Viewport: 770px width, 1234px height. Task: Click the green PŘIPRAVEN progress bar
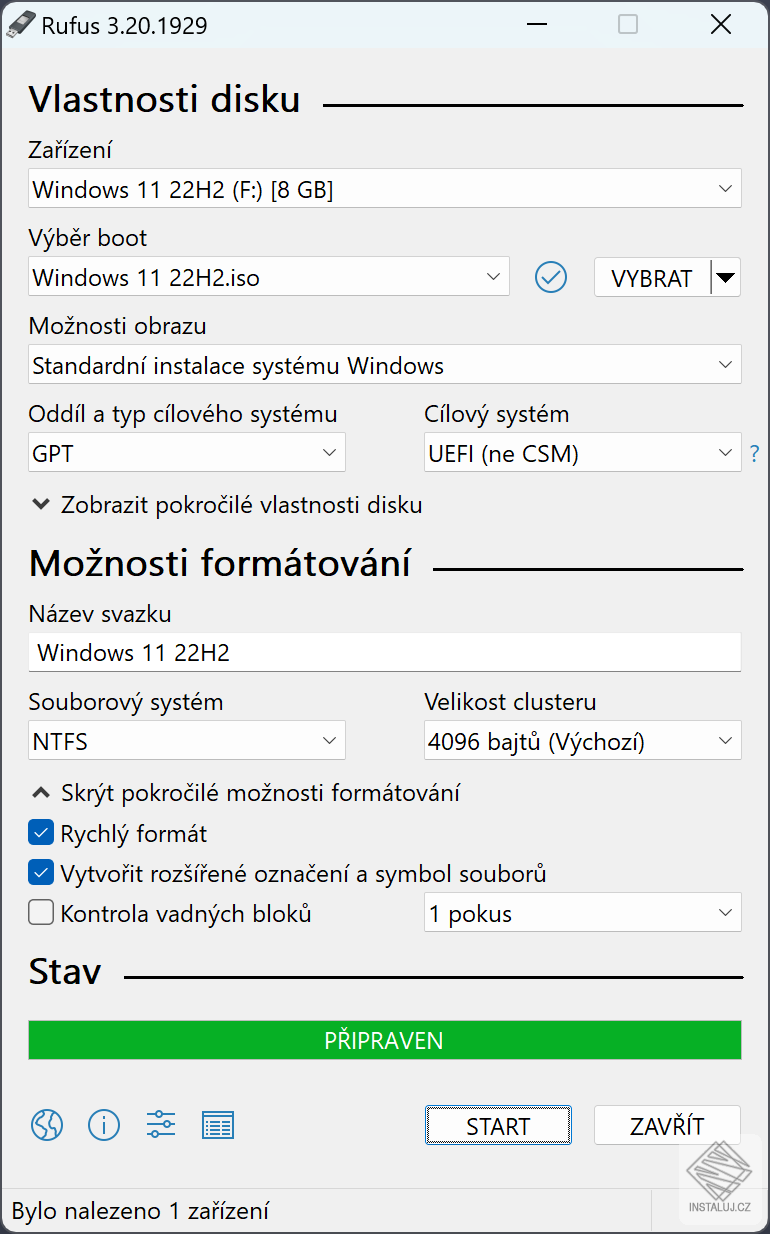tap(384, 1040)
